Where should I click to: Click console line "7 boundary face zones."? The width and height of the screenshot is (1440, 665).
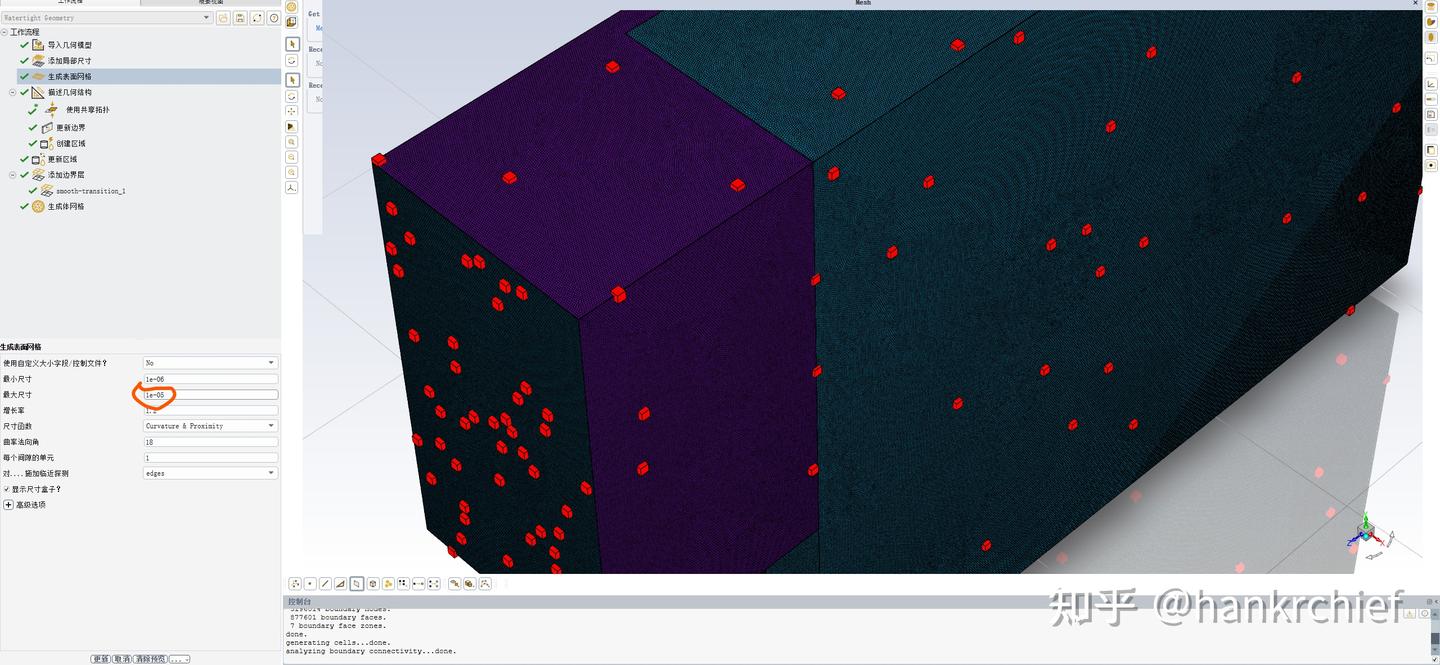tap(337, 626)
